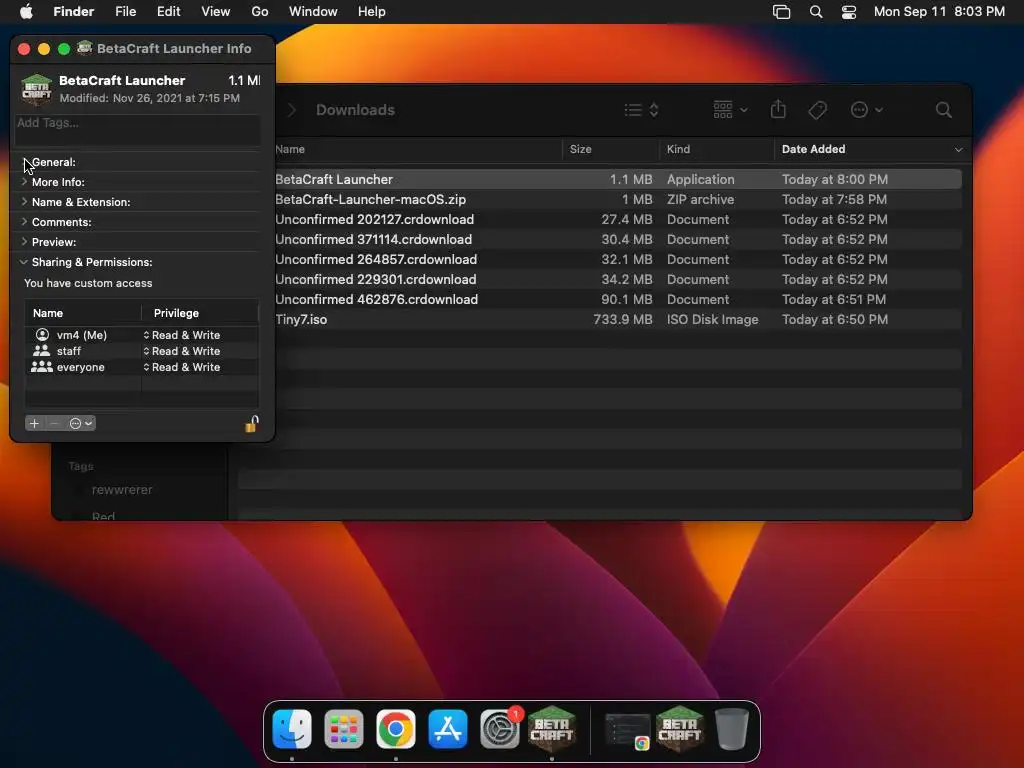Expand the Preview section
This screenshot has height=768, width=1024.
click(24, 242)
